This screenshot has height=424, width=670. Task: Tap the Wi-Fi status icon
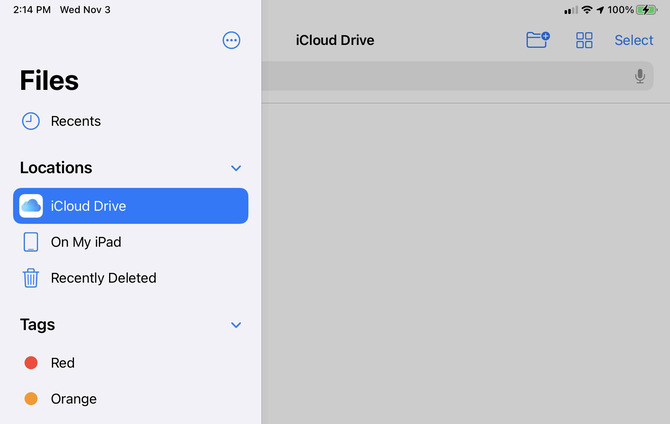[587, 10]
